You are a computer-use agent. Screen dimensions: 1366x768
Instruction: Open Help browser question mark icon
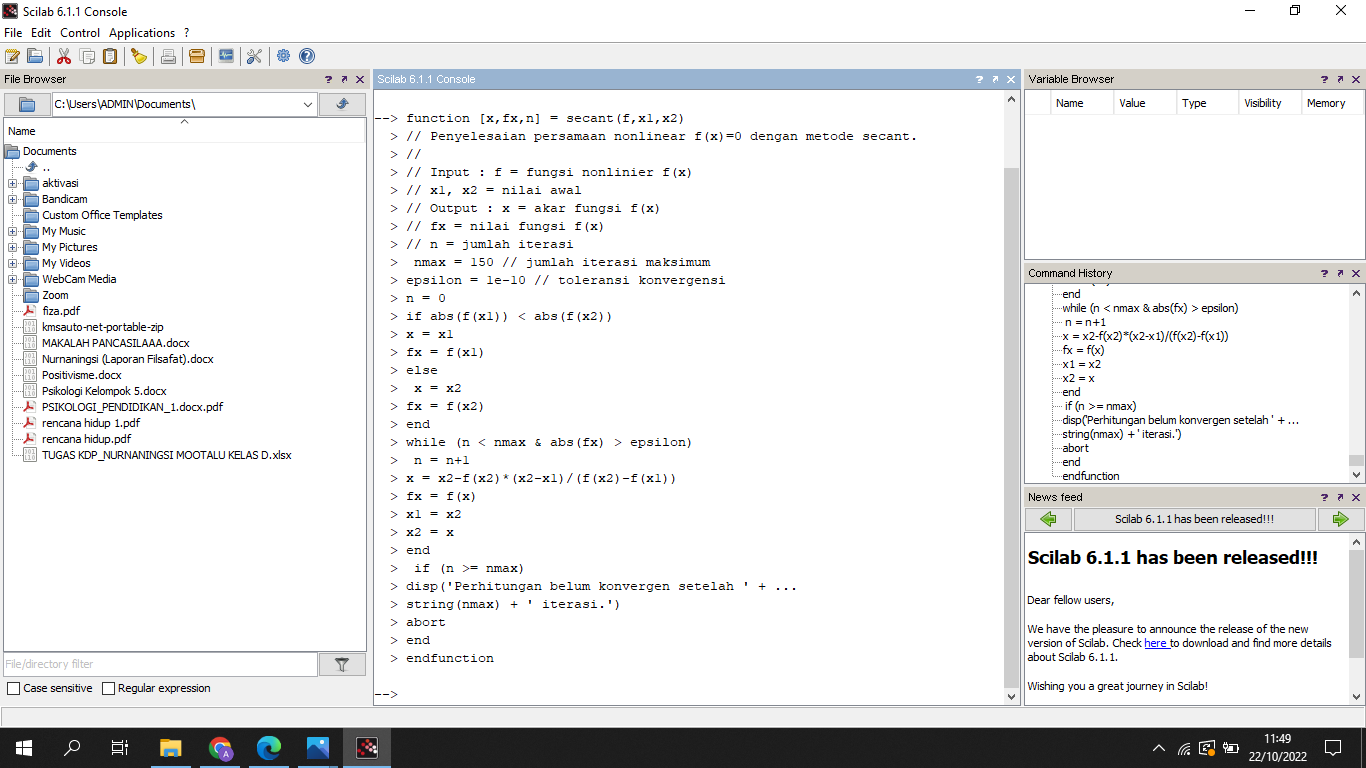[x=307, y=56]
